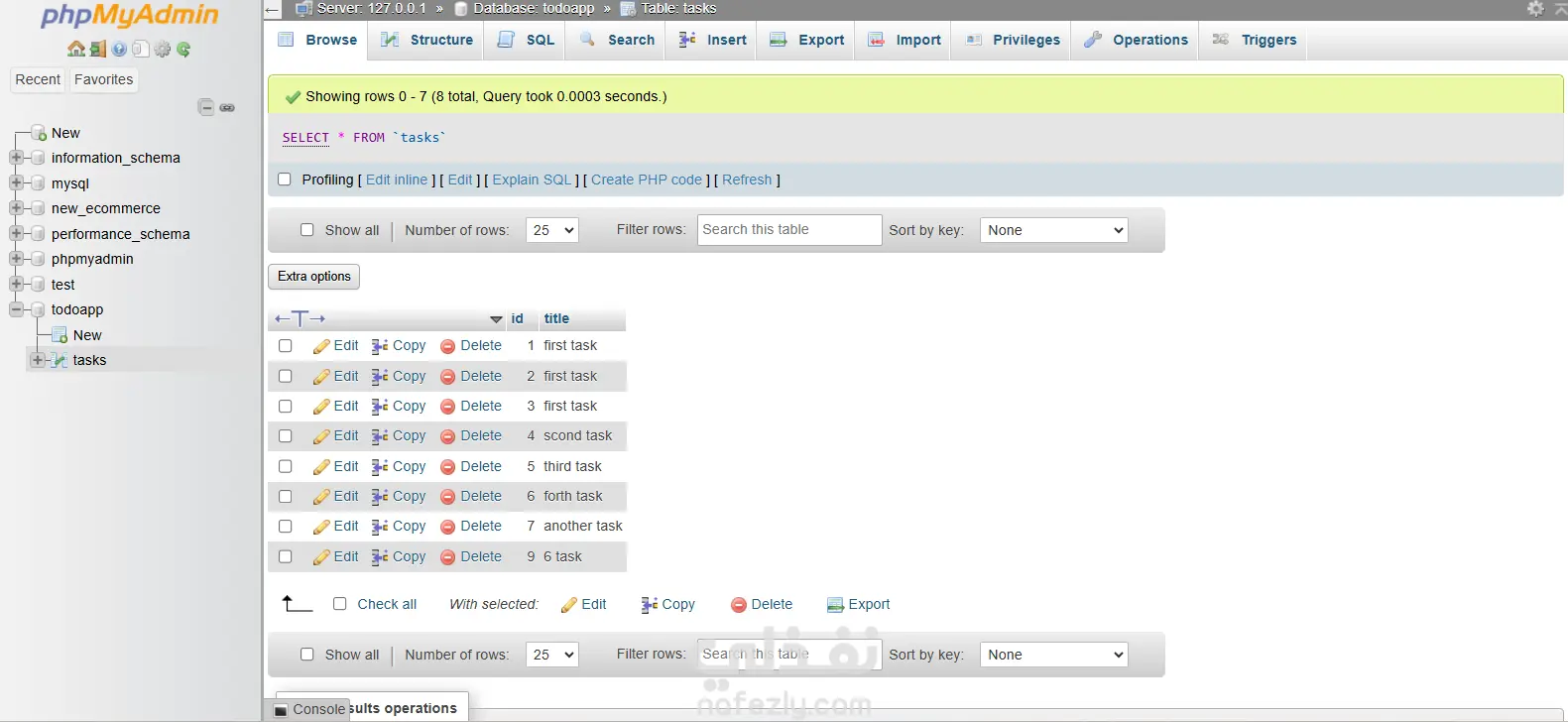
Task: Click the Extra options button
Action: [x=313, y=277]
